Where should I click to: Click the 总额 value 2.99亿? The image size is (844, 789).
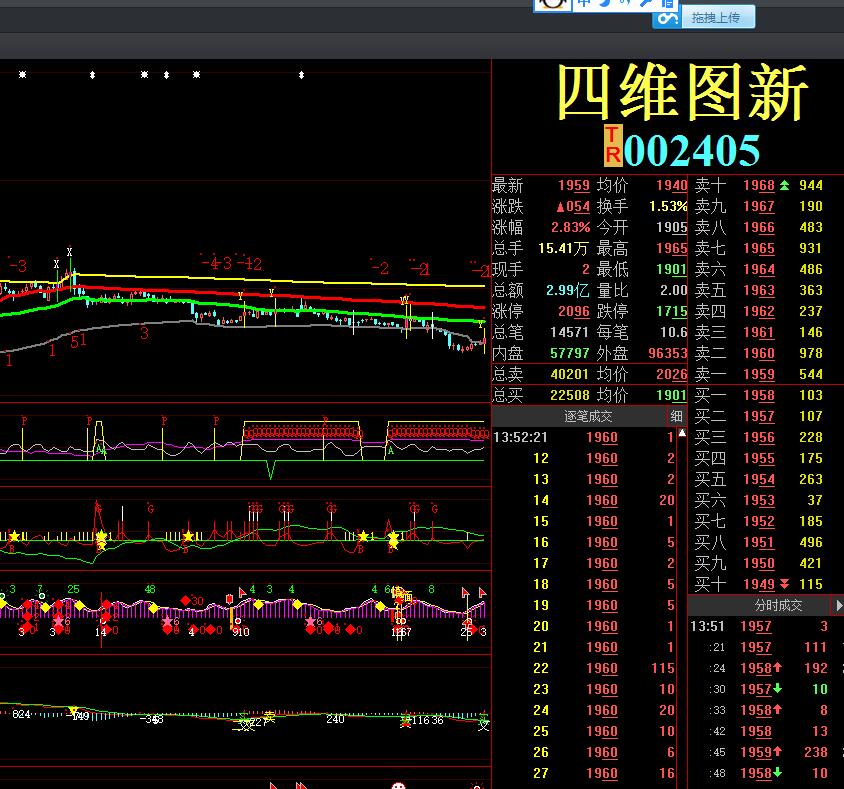point(568,291)
